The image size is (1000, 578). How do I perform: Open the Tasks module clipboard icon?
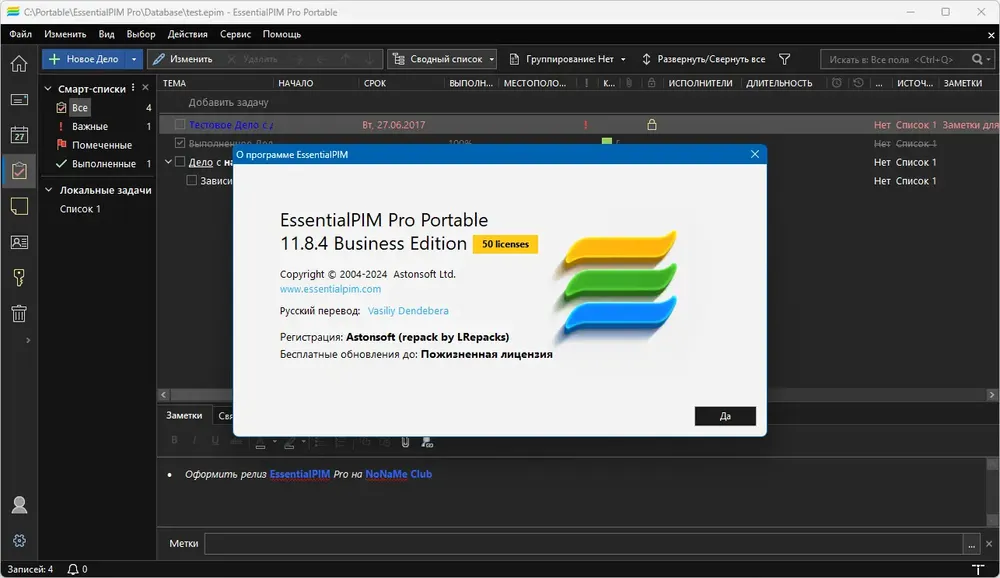click(19, 170)
